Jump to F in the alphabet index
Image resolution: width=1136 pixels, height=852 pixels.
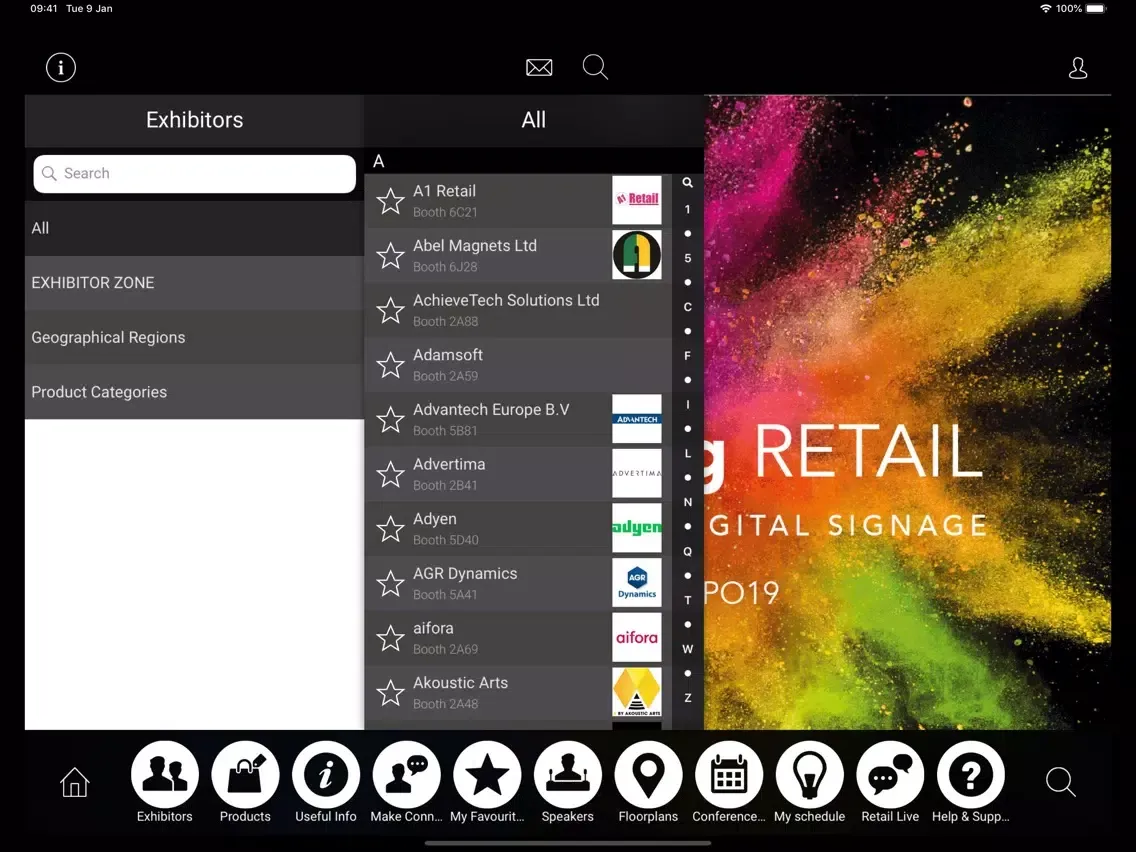[688, 356]
